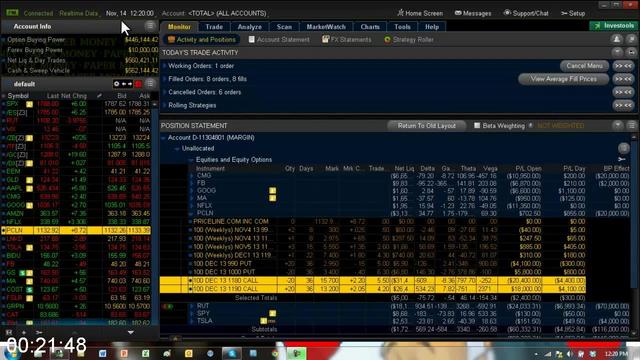Click expand/collapse arrows on Filled Orders row
Viewport: 640px width, 360px height.
(x=623, y=79)
